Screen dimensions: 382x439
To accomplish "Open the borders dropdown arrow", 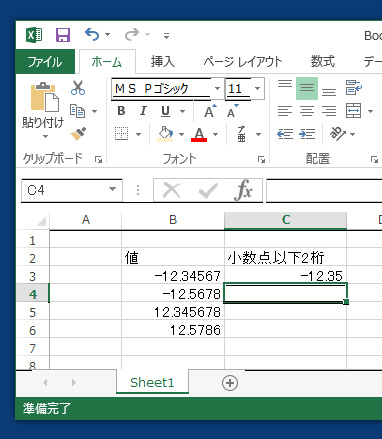I will [x=138, y=134].
